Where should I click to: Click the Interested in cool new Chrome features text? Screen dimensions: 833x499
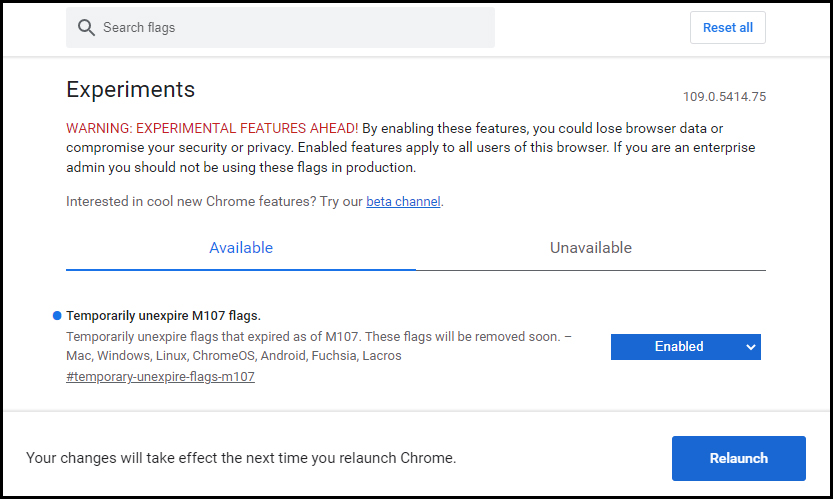tap(215, 201)
